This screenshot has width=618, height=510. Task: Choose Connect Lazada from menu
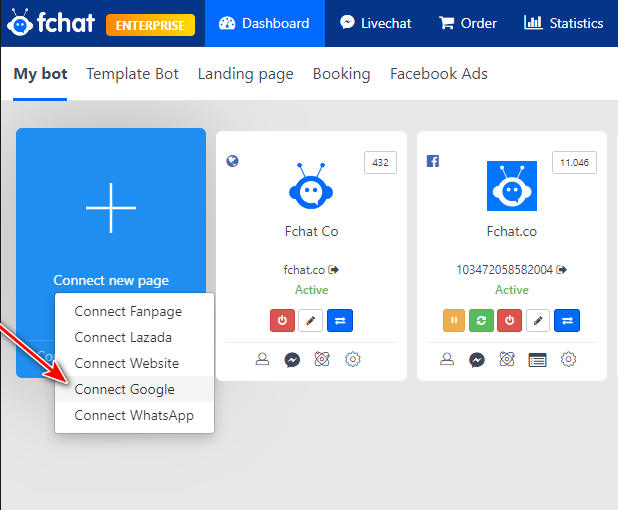[134, 337]
